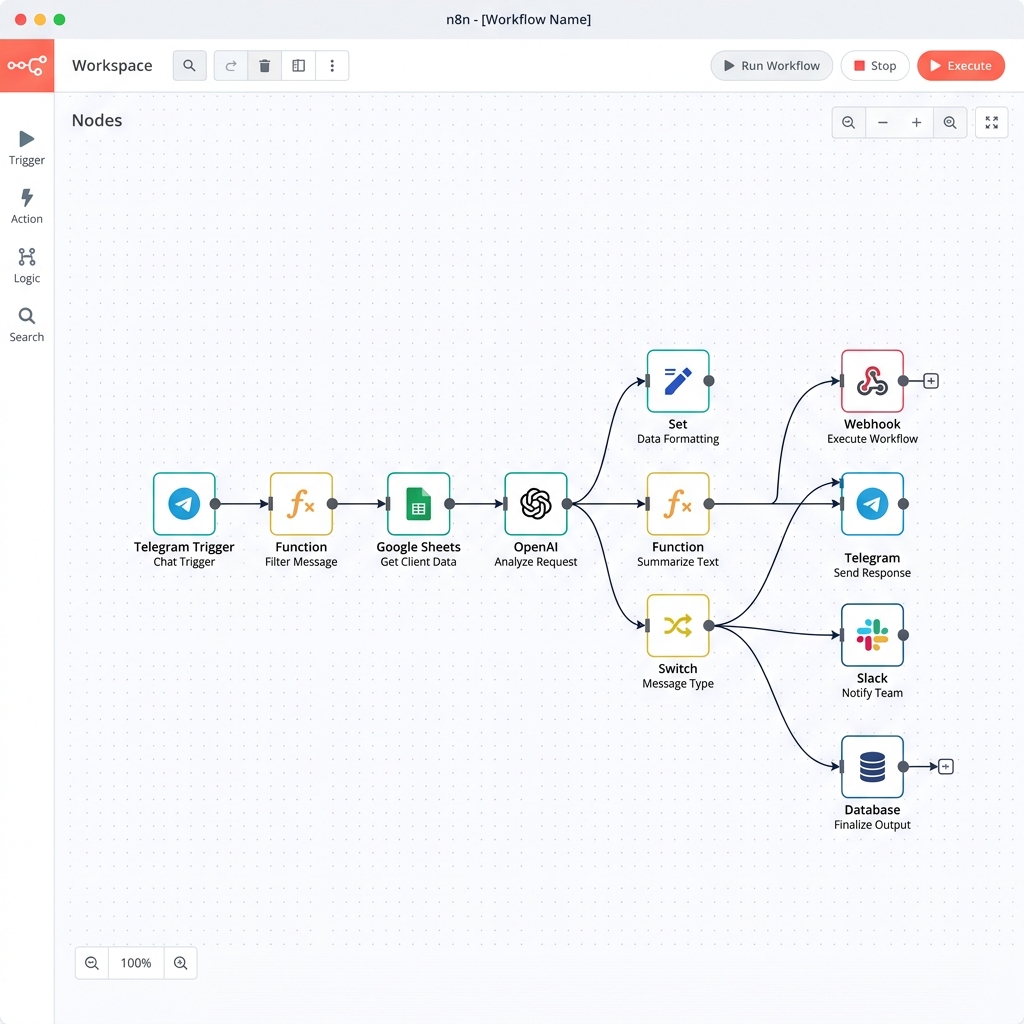Screen dimensions: 1024x1024
Task: Select the Set Data Formatting node
Action: (678, 381)
